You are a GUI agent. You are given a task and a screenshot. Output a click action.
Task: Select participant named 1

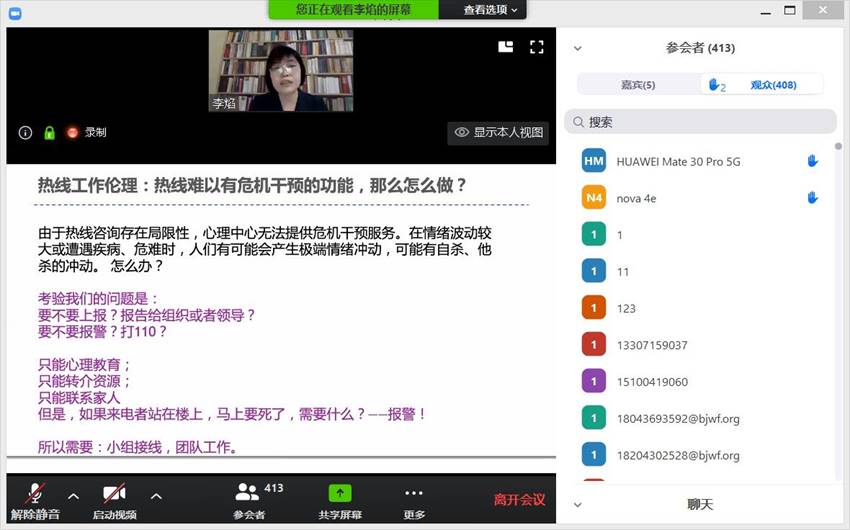point(702,235)
